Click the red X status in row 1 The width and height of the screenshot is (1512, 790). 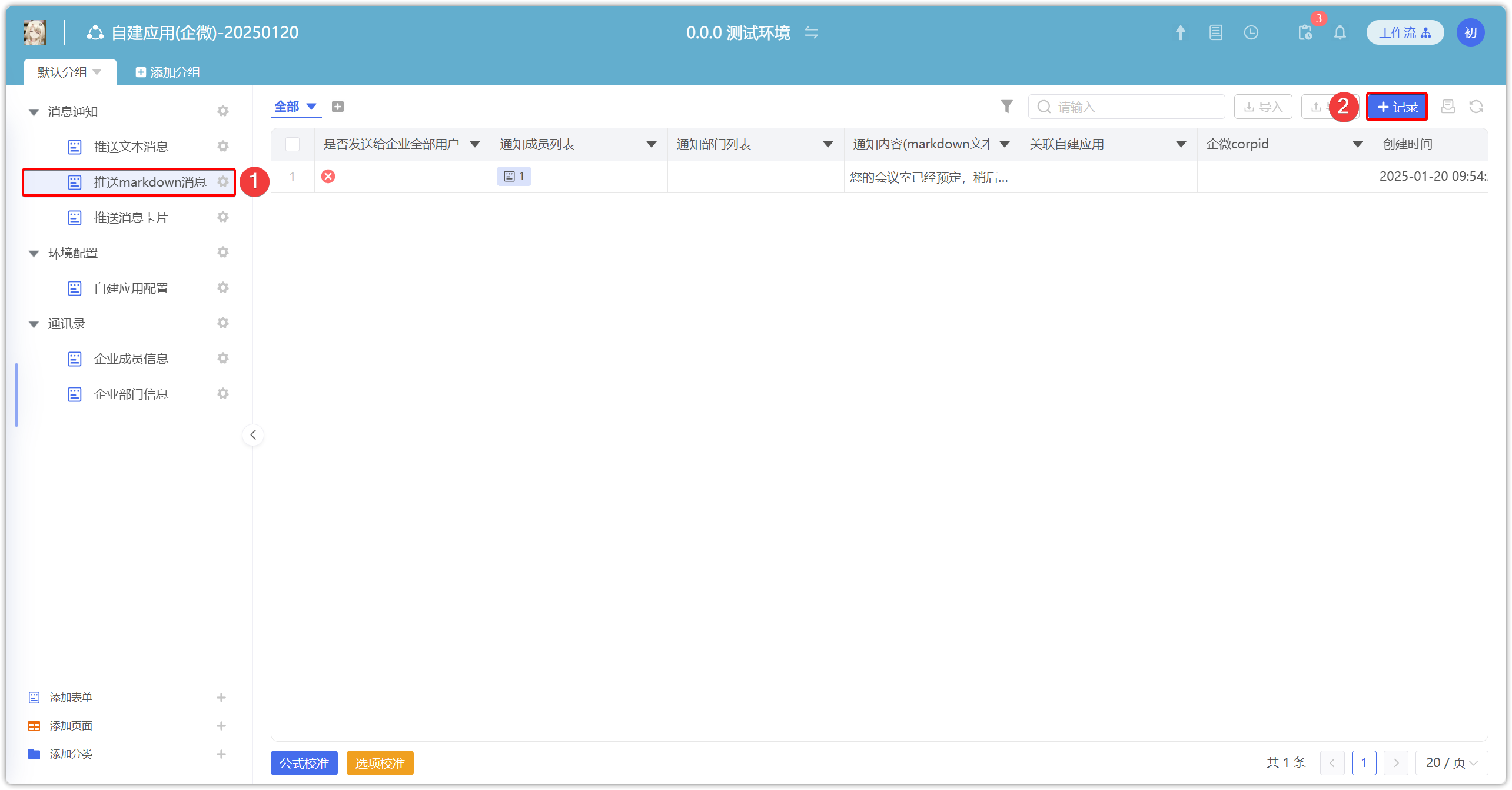[328, 176]
